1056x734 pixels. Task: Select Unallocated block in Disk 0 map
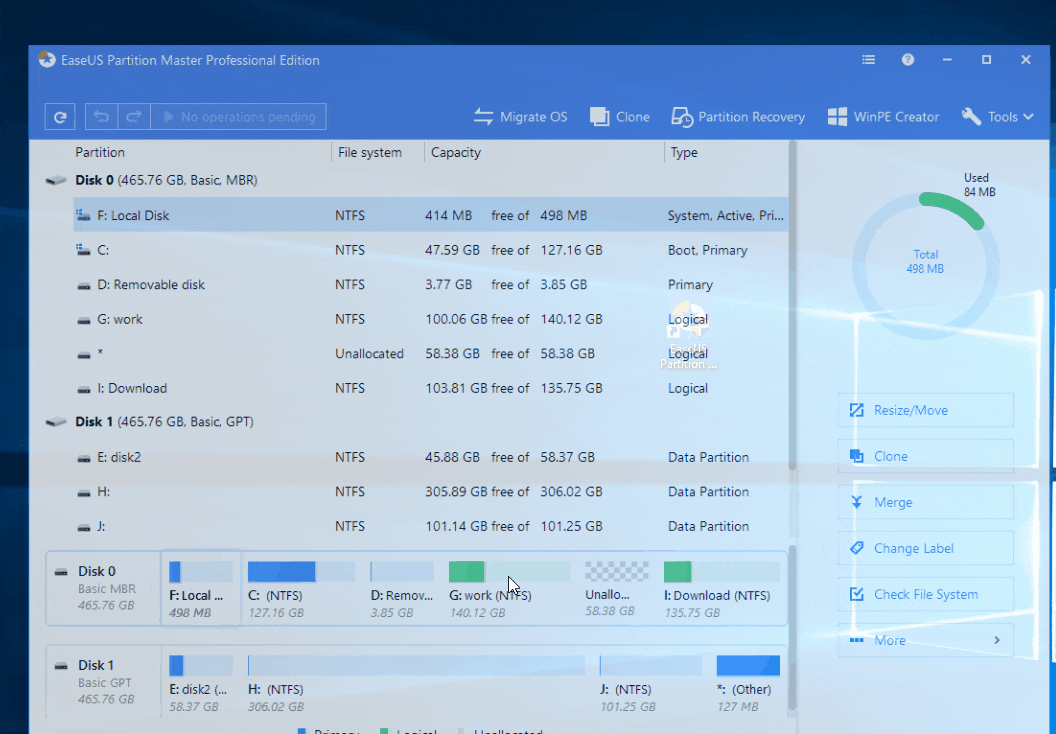click(616, 585)
